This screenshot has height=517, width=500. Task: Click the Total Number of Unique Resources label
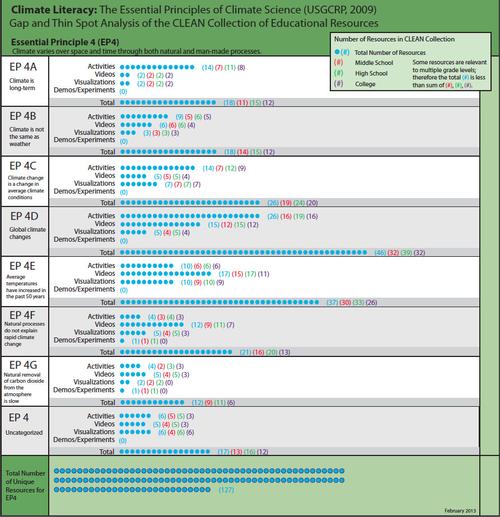(x=25, y=485)
